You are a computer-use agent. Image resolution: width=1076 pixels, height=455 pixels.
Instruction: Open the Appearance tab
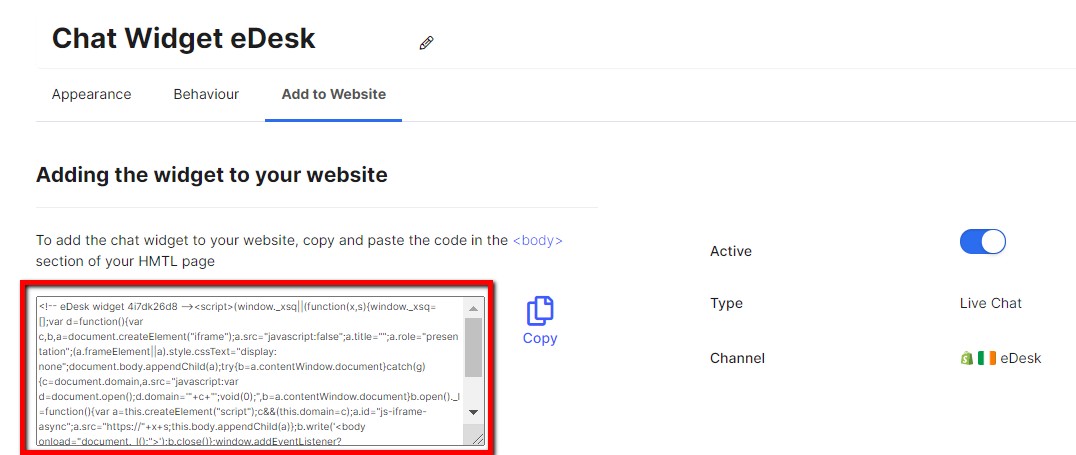[x=91, y=95]
